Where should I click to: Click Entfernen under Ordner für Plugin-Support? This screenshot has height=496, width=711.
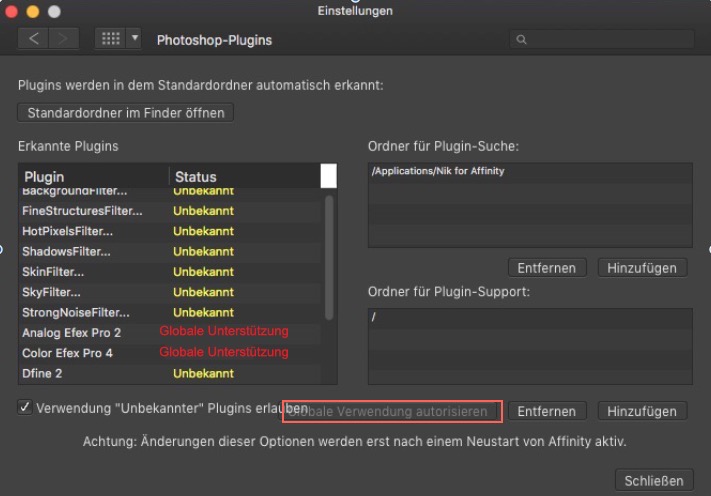tap(547, 411)
